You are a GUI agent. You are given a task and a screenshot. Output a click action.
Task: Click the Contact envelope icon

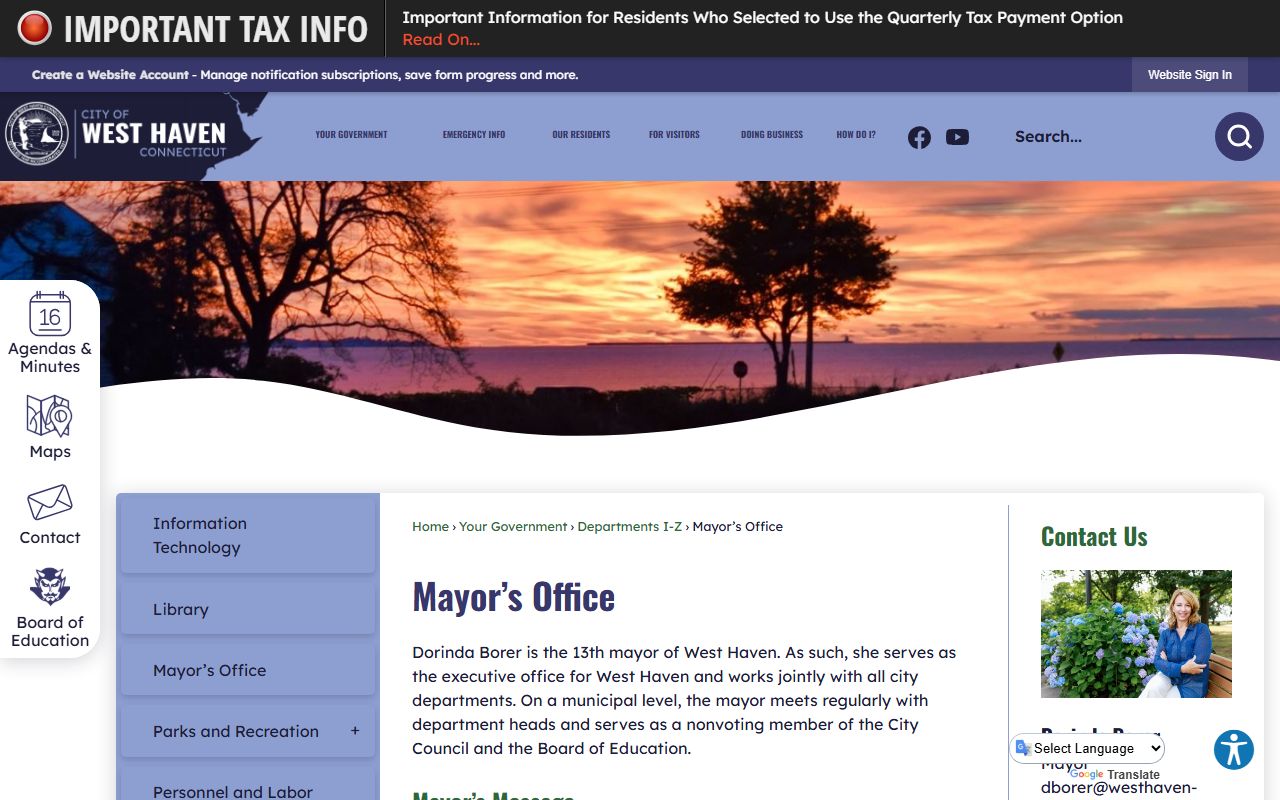point(50,502)
